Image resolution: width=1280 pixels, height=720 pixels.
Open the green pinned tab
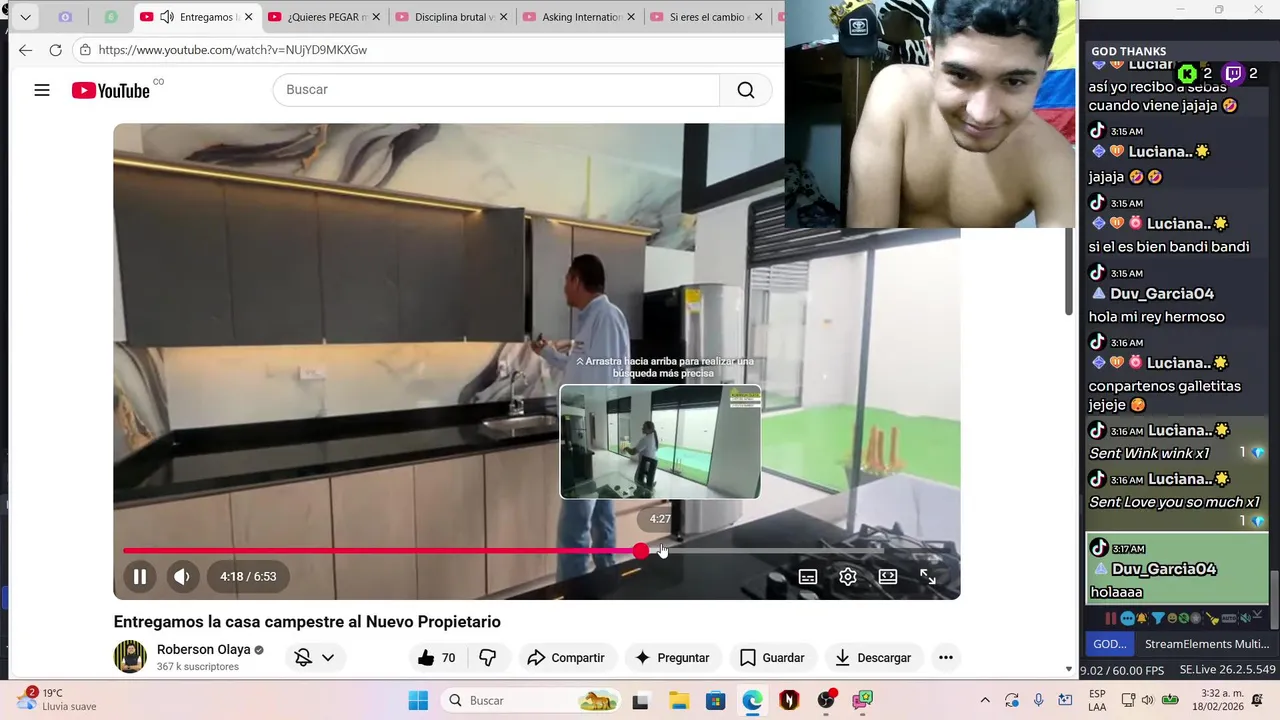point(111,17)
